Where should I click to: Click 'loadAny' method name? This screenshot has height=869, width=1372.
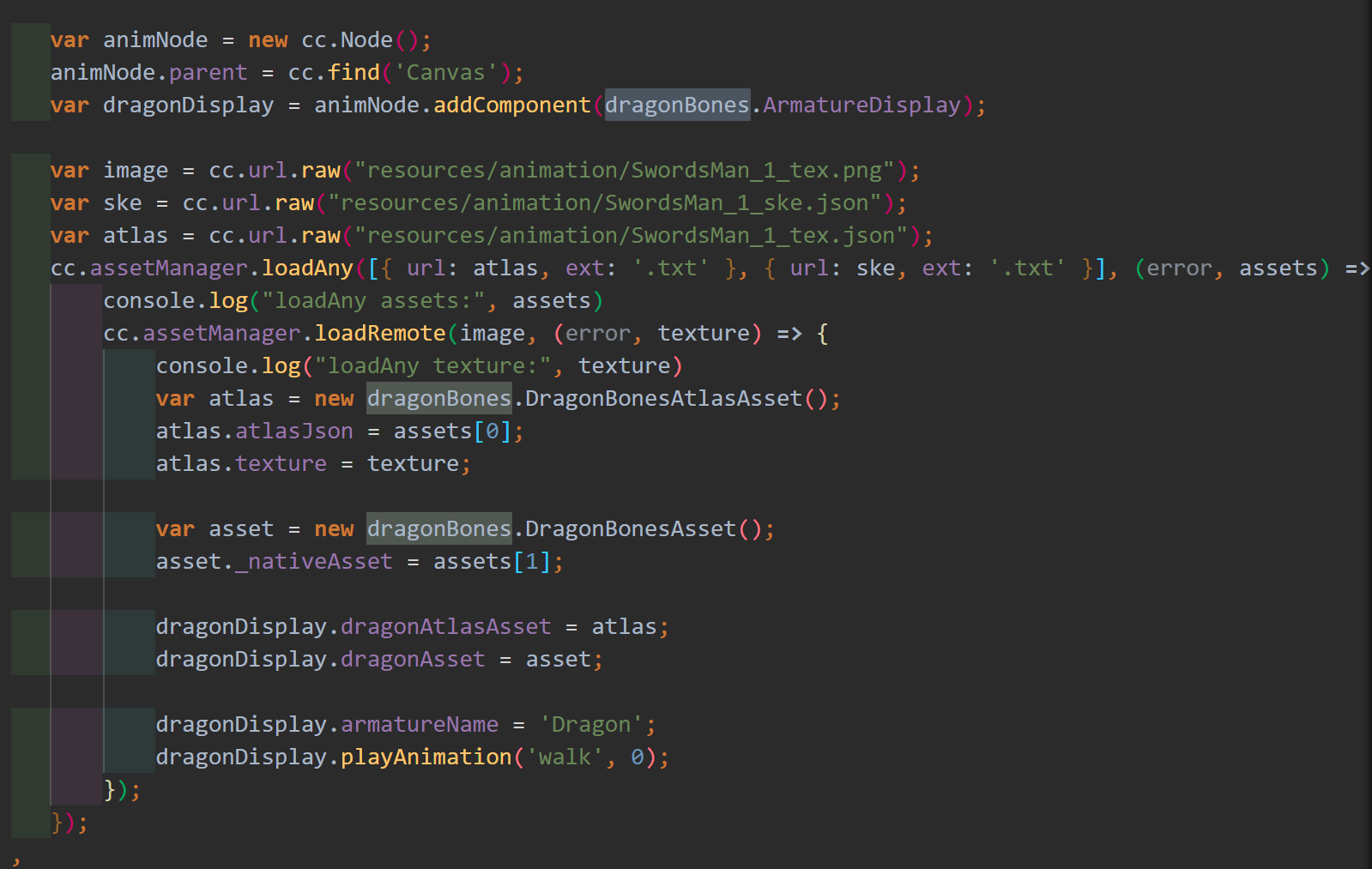pos(307,268)
